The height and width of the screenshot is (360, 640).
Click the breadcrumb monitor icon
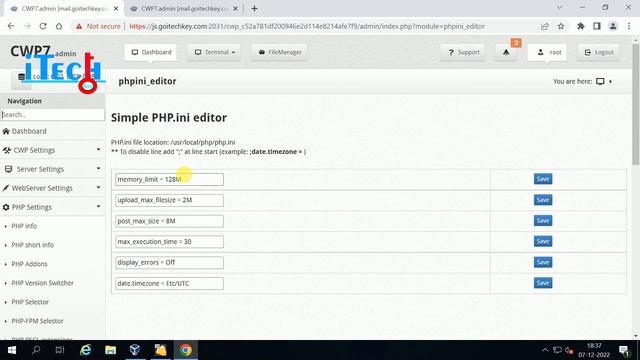click(x=600, y=81)
